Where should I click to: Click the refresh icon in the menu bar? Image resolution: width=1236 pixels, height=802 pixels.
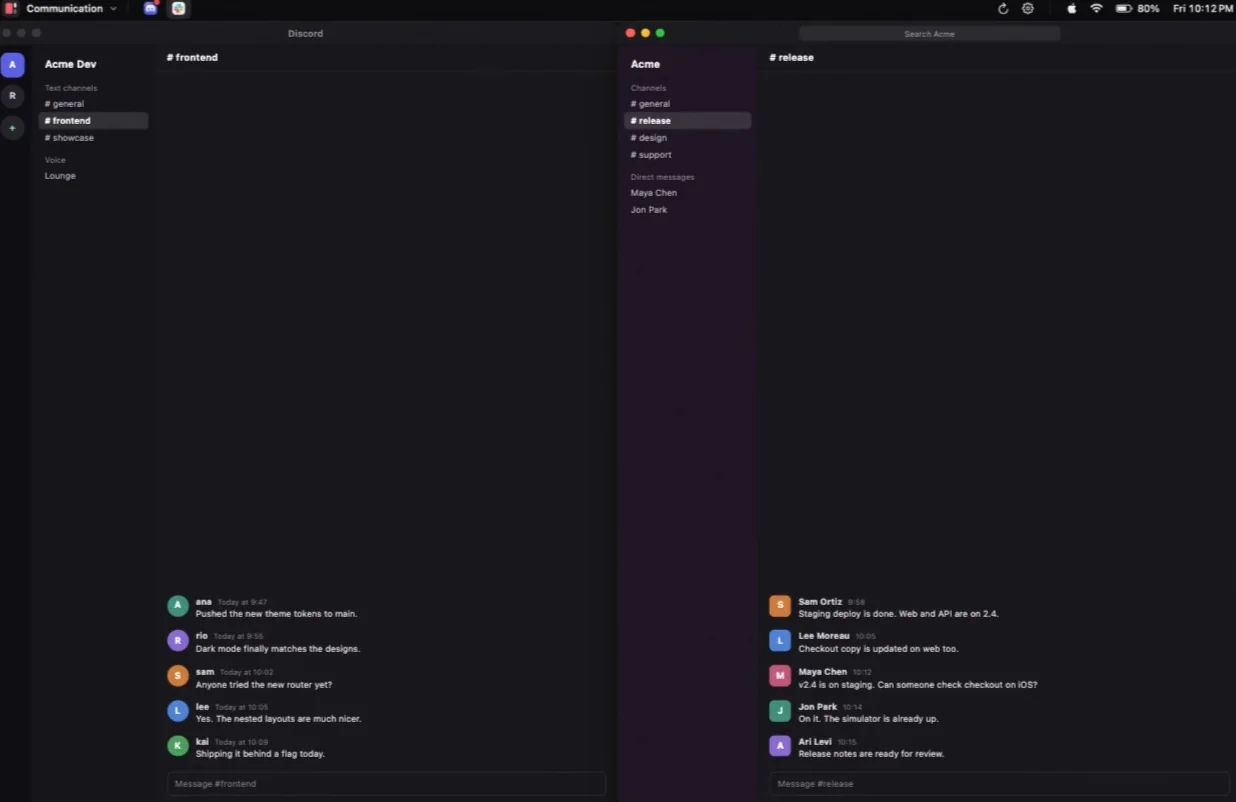click(x=1003, y=8)
